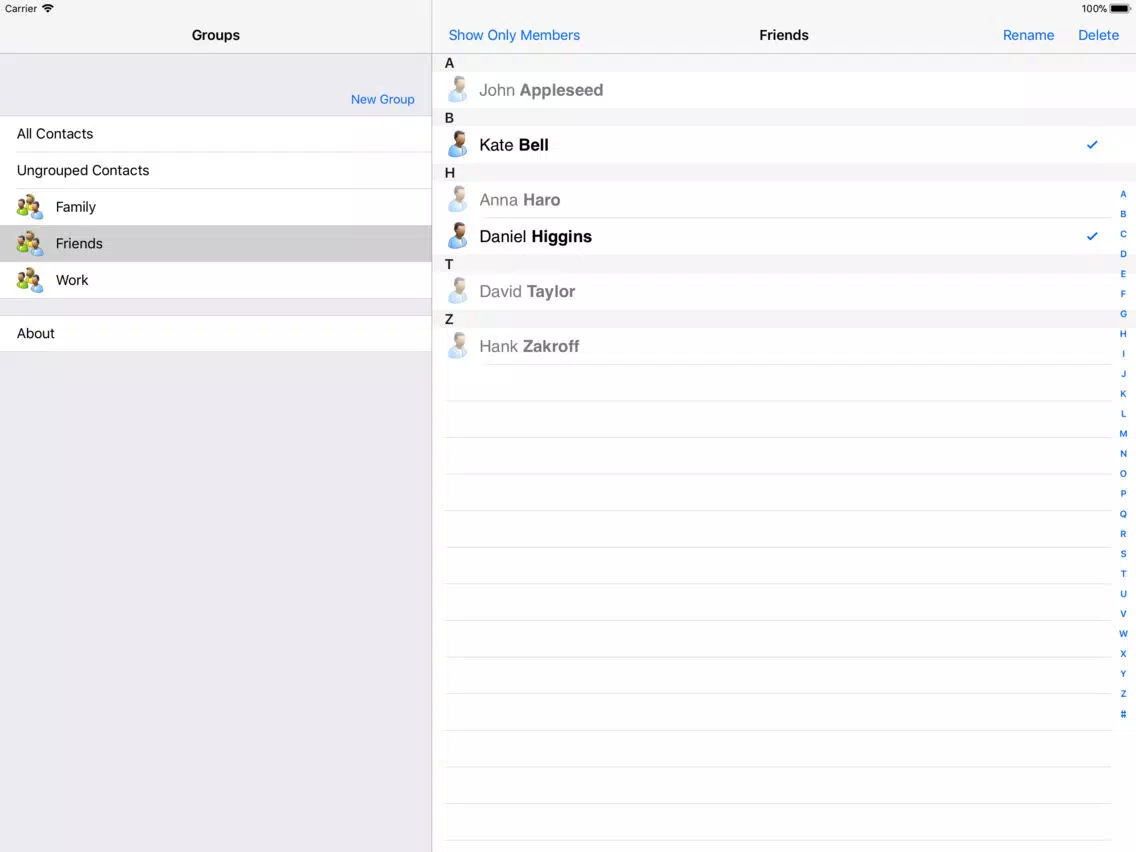Click the Friends title in header
This screenshot has height=852, width=1136.
tap(784, 35)
